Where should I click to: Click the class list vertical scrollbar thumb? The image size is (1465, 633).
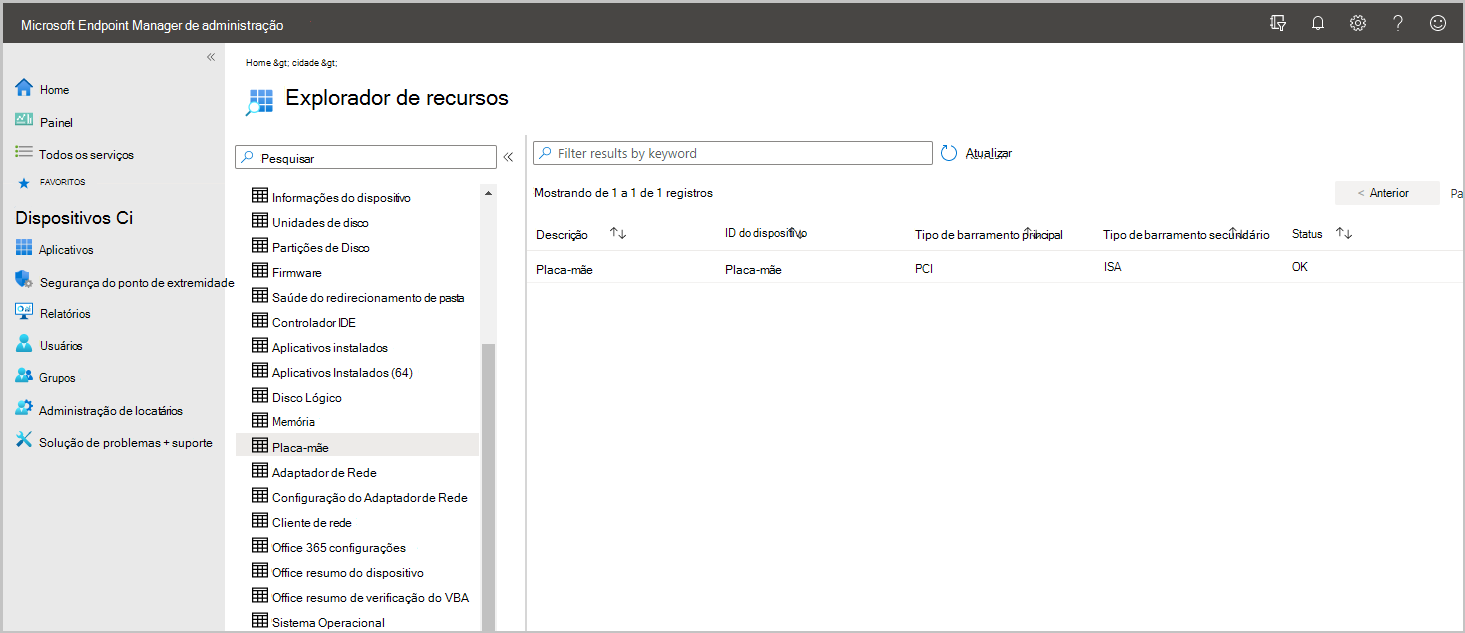point(488,486)
